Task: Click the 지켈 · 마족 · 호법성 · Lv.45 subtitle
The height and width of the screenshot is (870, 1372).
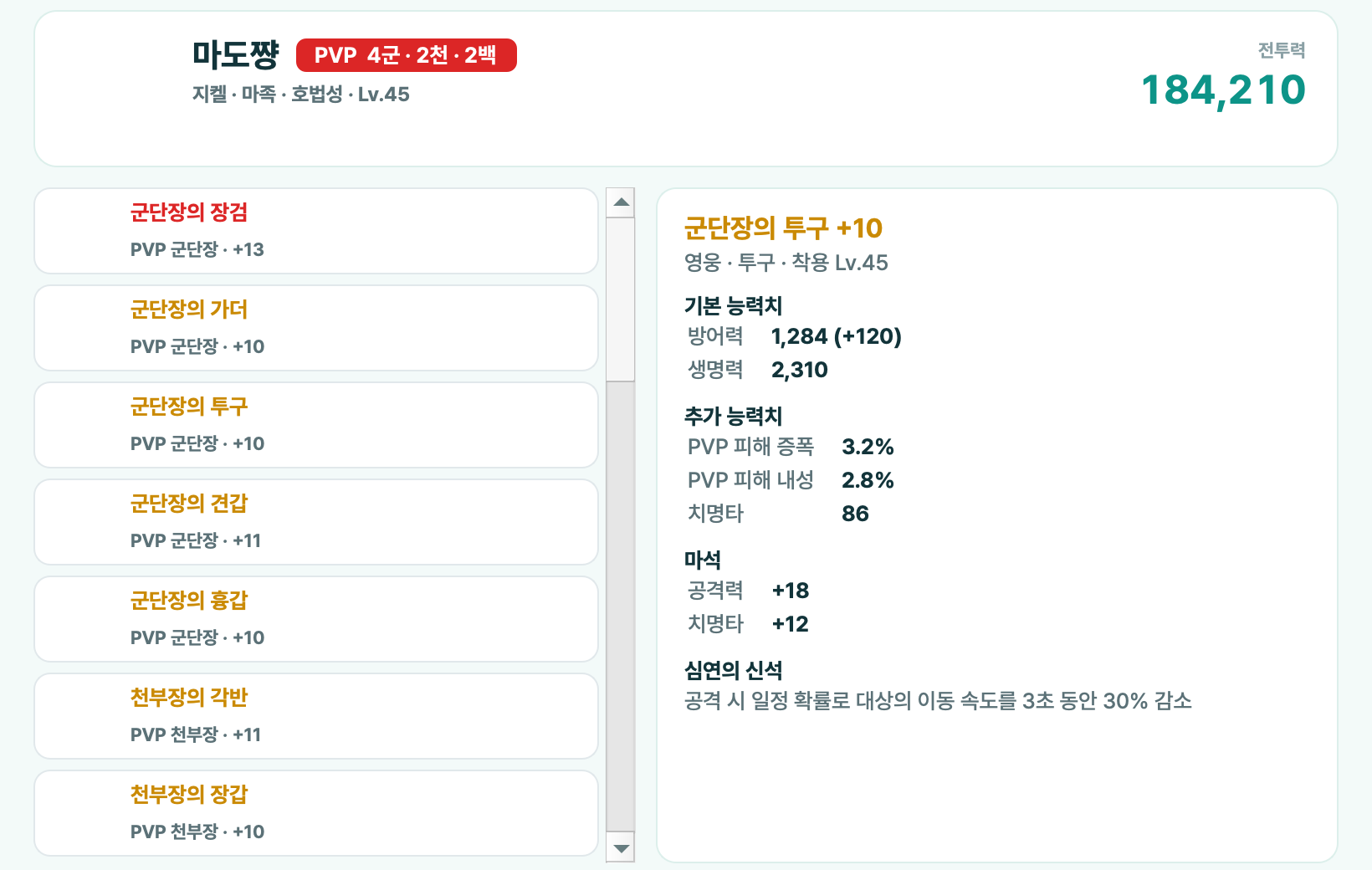Action: (301, 95)
